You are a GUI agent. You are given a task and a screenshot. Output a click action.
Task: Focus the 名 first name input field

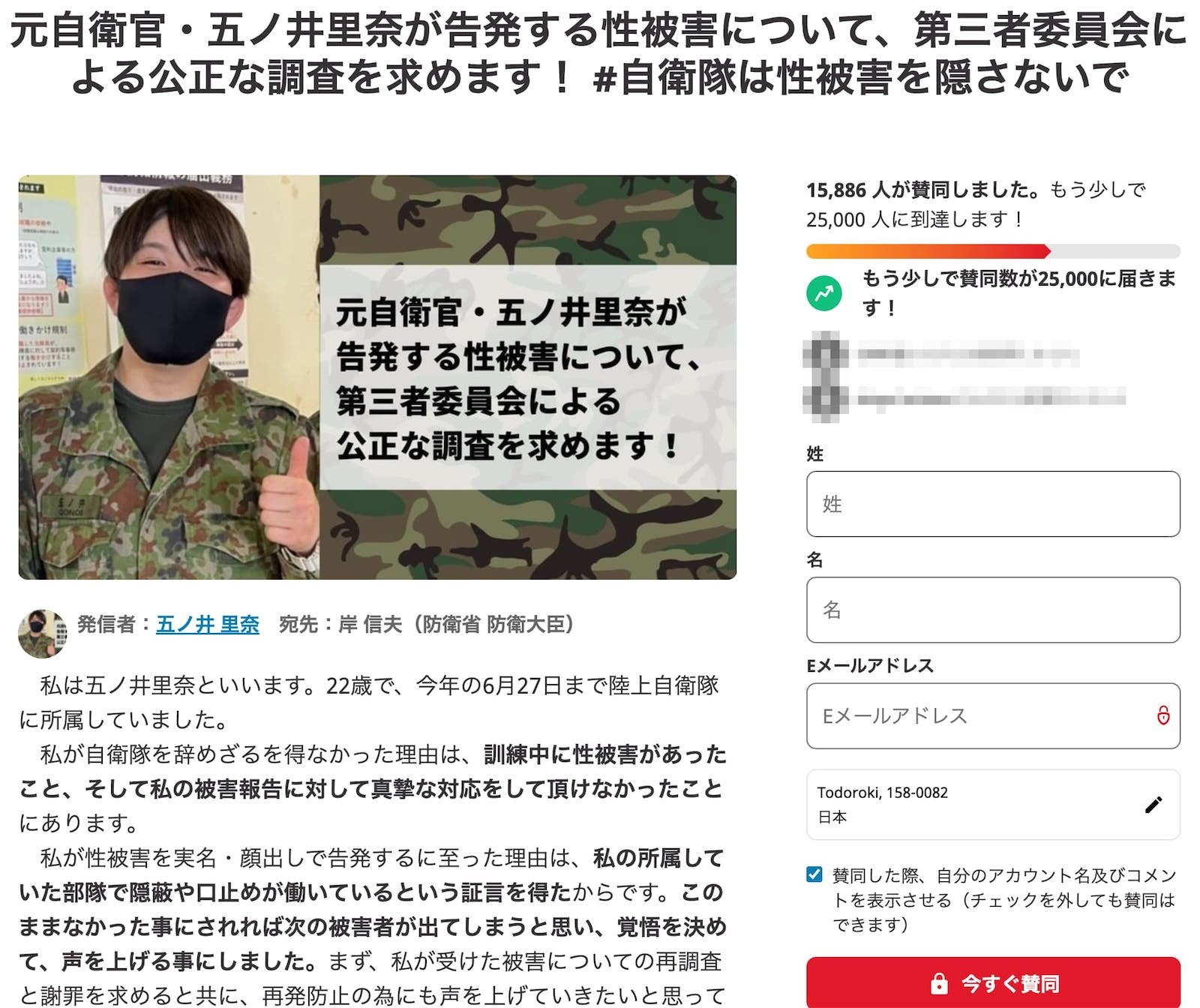[993, 610]
